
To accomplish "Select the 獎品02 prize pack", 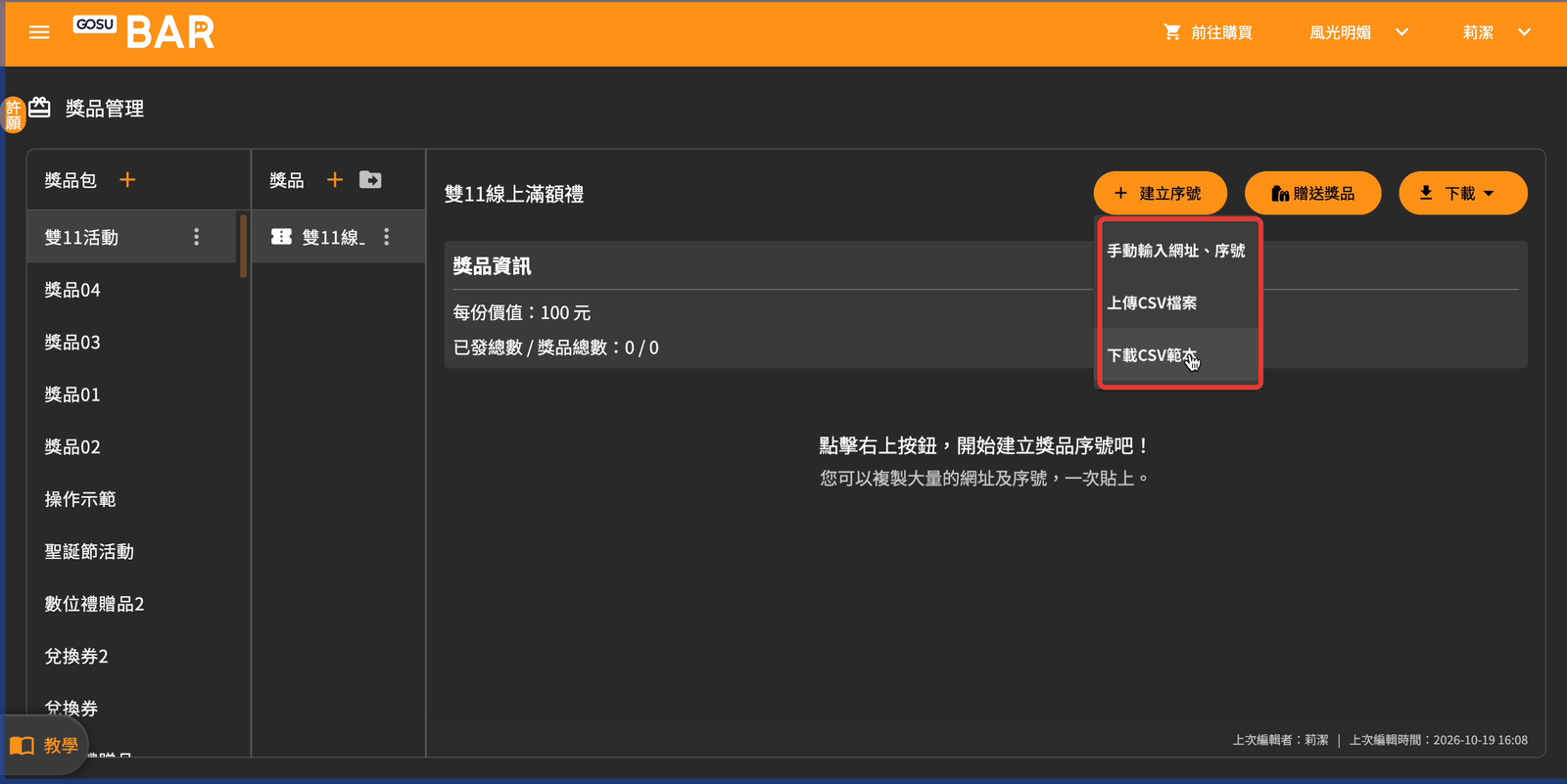I will 132,446.
